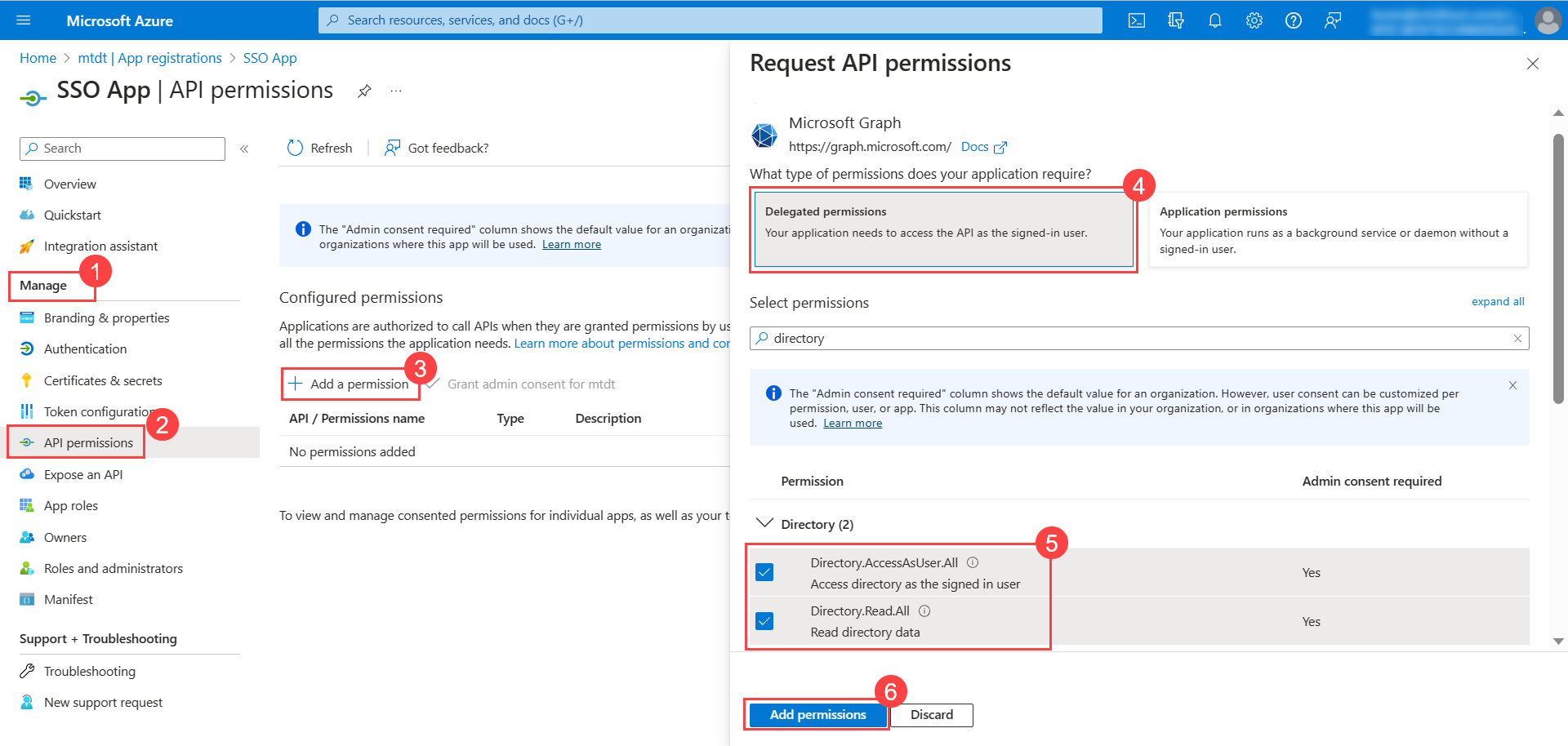Open the Cloud Shell terminal icon
The width and height of the screenshot is (1568, 746).
click(x=1136, y=20)
